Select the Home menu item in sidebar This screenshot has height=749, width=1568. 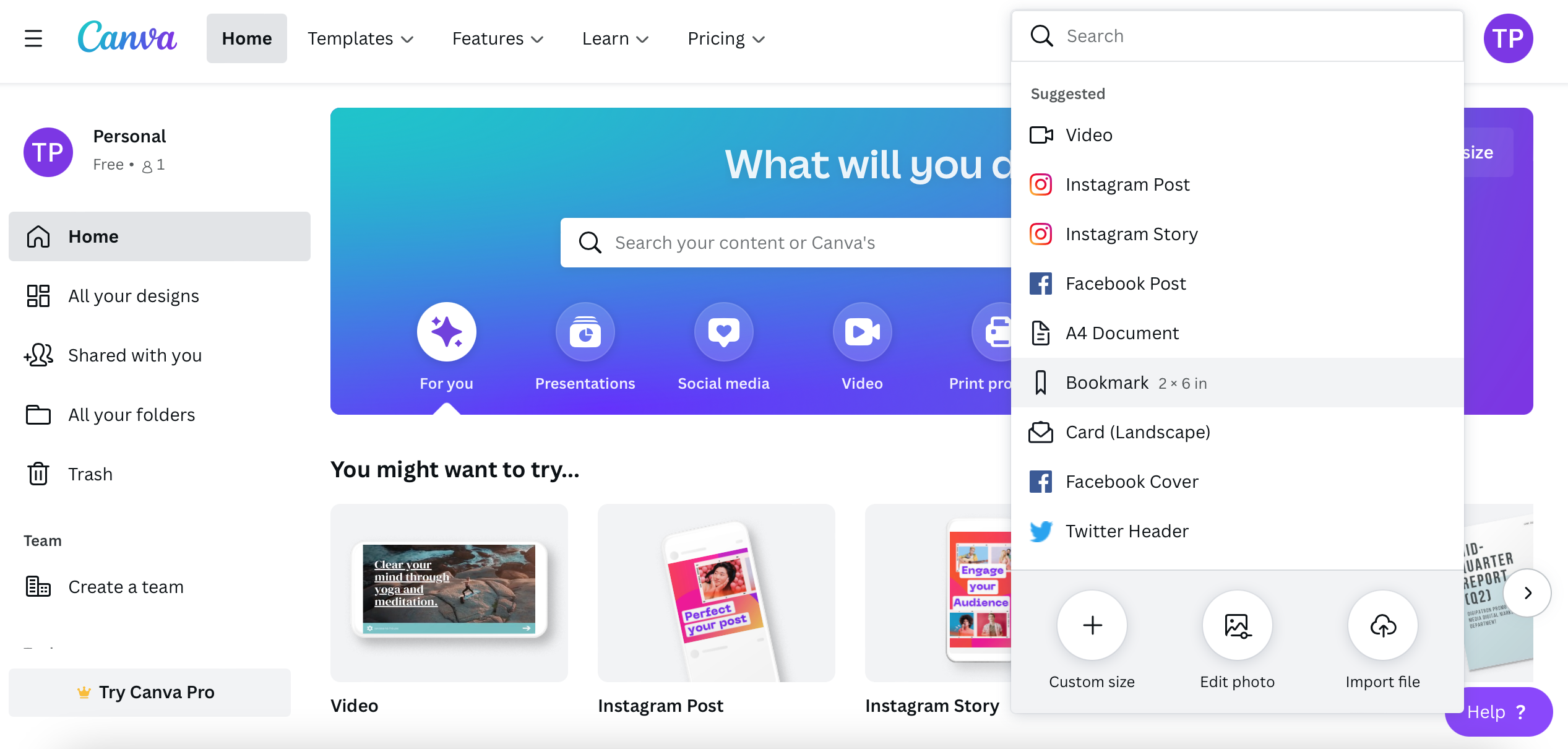click(x=159, y=236)
